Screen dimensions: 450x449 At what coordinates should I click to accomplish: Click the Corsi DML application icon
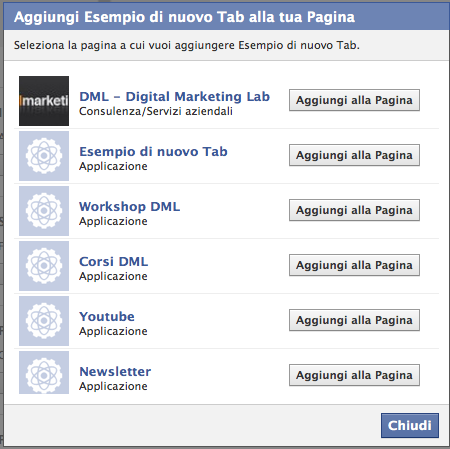(44, 266)
